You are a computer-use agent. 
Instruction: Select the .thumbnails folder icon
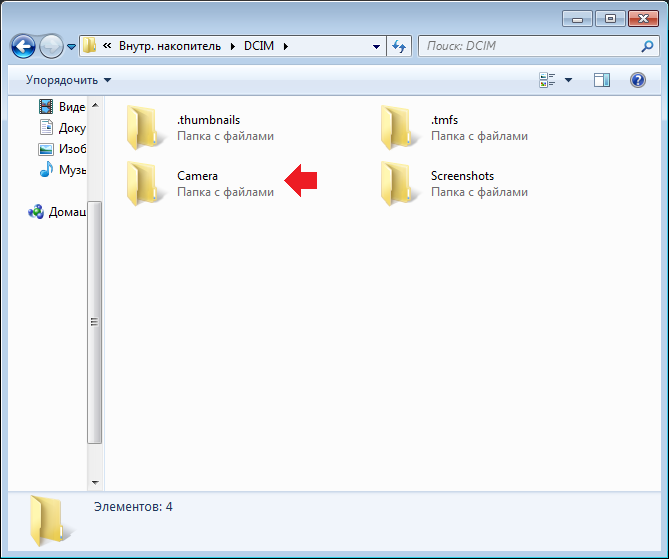[144, 128]
